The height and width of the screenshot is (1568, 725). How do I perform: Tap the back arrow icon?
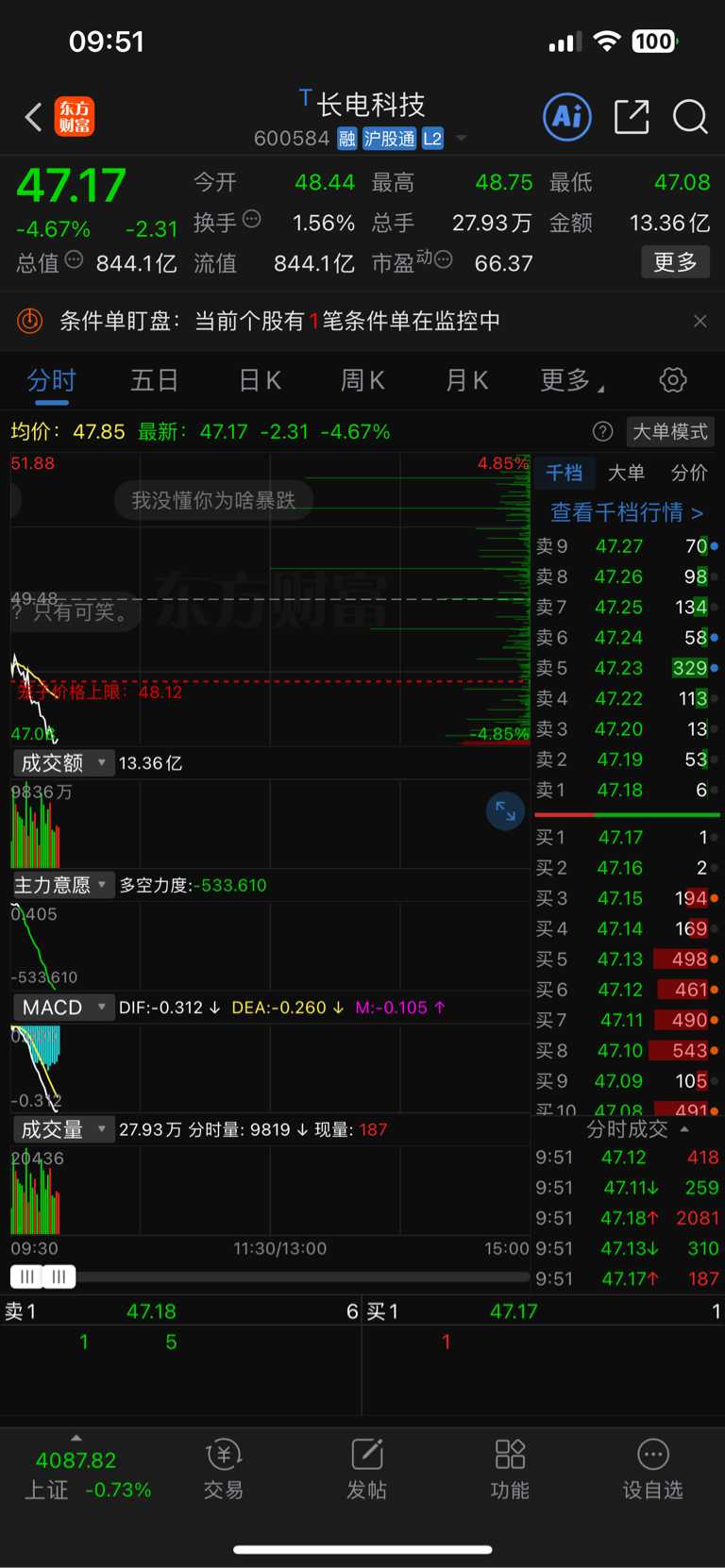click(x=34, y=117)
